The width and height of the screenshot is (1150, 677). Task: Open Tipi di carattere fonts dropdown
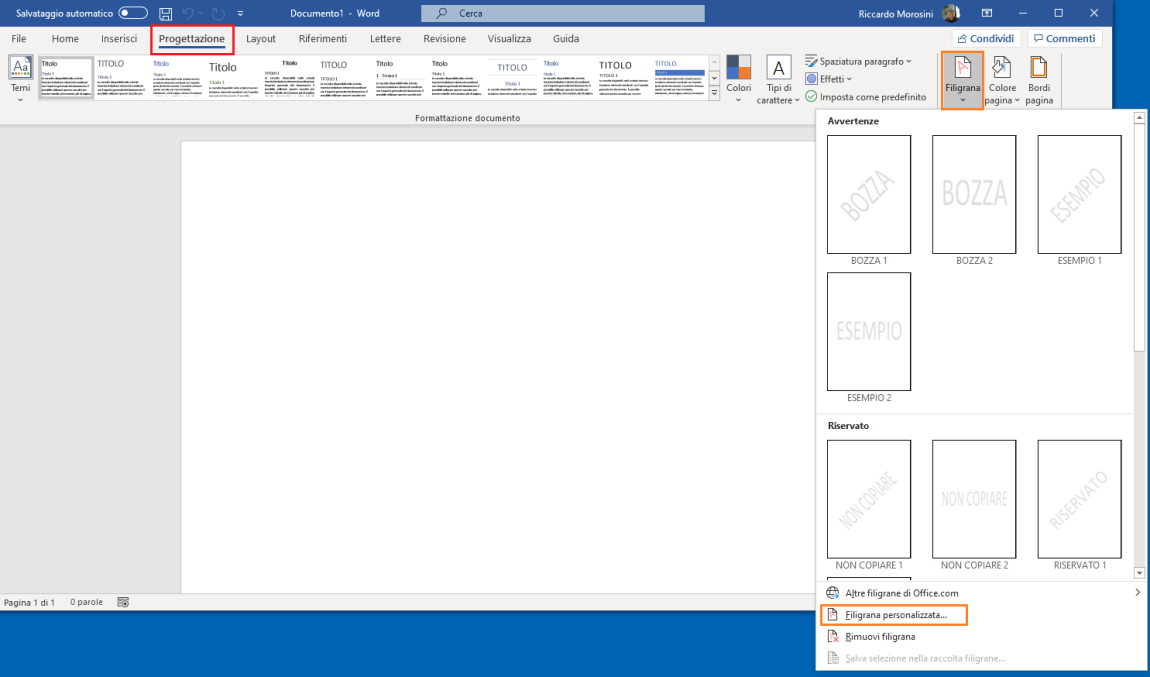point(778,80)
